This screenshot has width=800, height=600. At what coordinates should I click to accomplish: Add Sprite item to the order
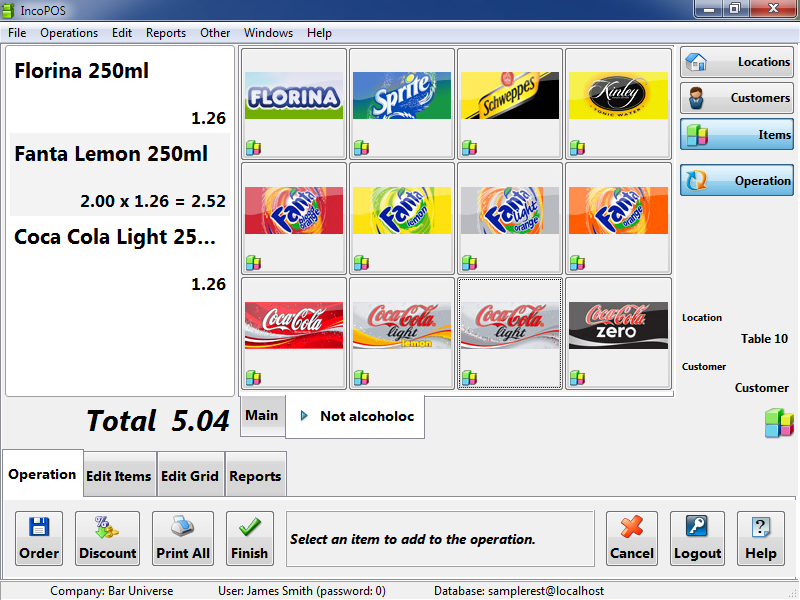402,104
